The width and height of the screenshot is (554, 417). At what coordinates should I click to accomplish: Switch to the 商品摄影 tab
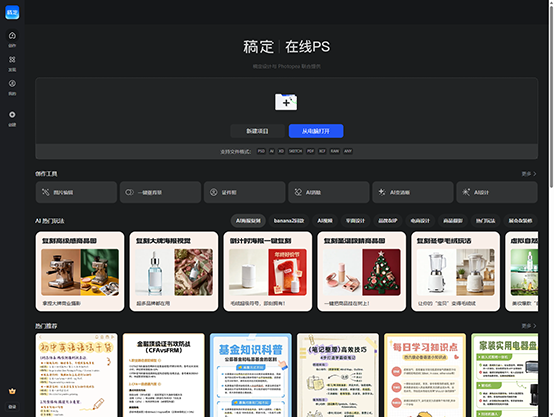pyautogui.click(x=453, y=221)
